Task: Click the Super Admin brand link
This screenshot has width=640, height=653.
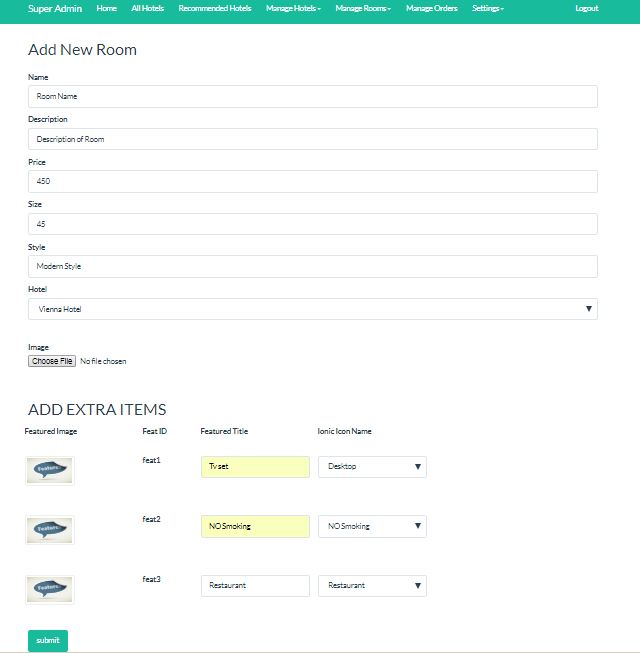Action: pos(55,8)
